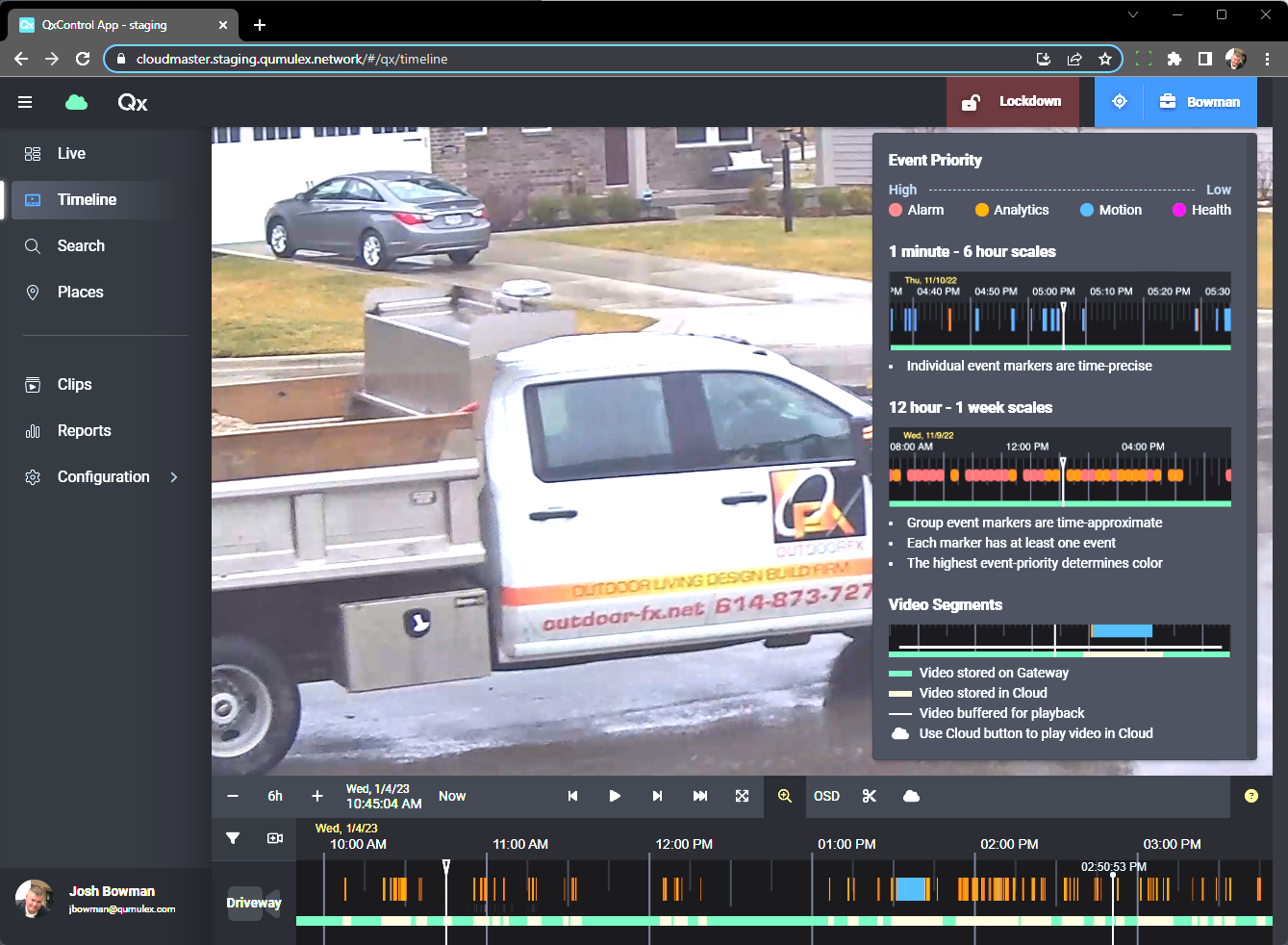Click the address bar URL
Screen dimensions: 1288x945
click(292, 59)
